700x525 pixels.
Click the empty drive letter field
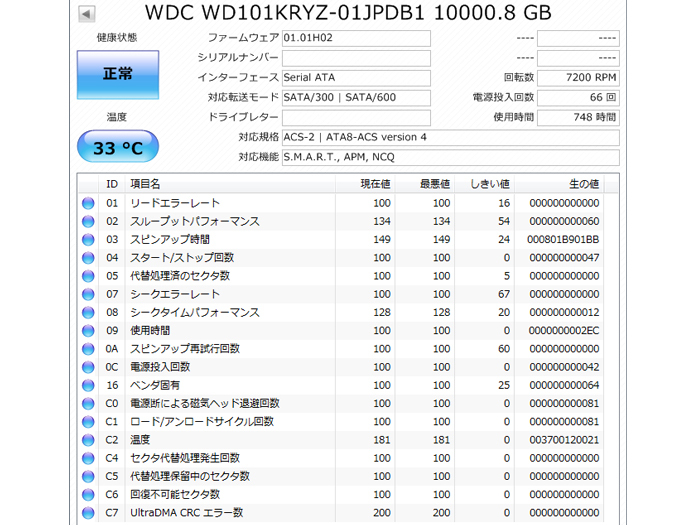coord(356,117)
